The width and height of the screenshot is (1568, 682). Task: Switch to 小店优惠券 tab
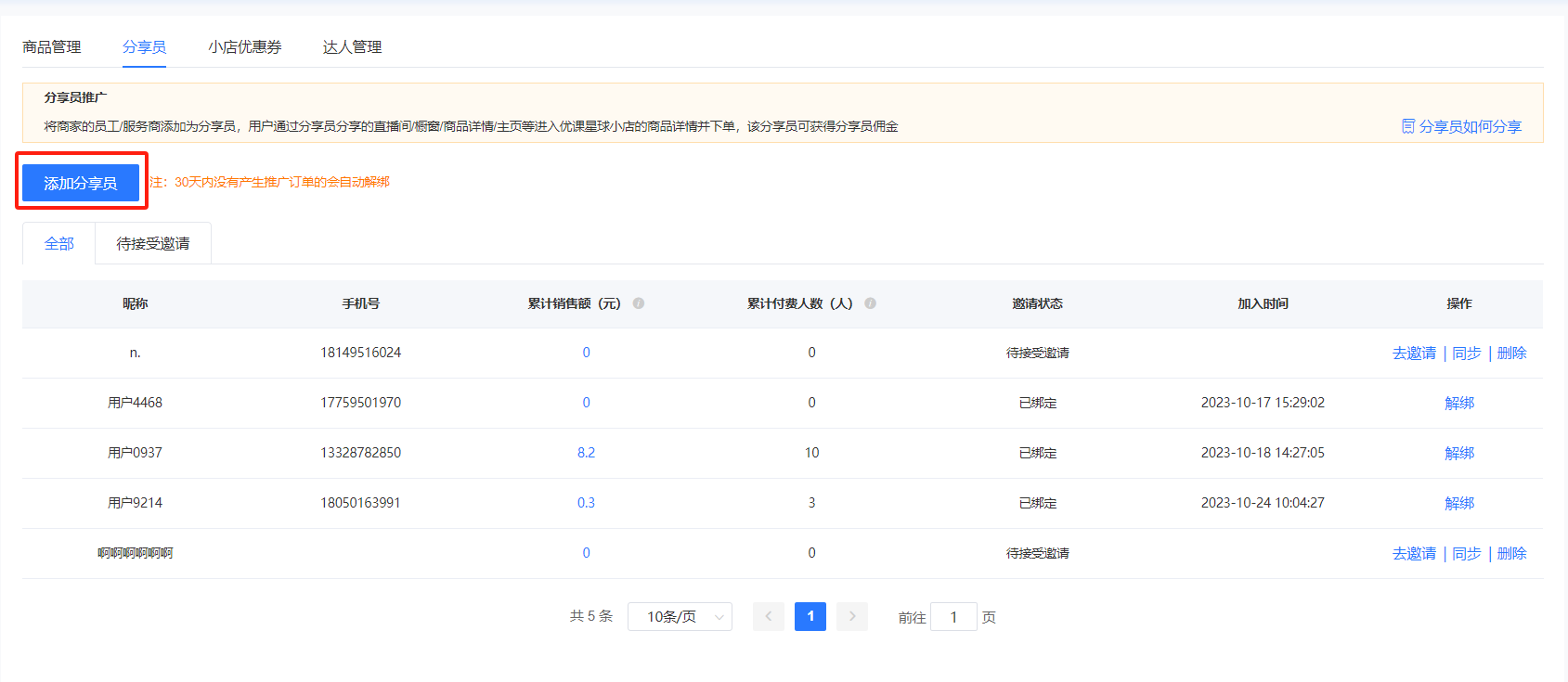[245, 47]
